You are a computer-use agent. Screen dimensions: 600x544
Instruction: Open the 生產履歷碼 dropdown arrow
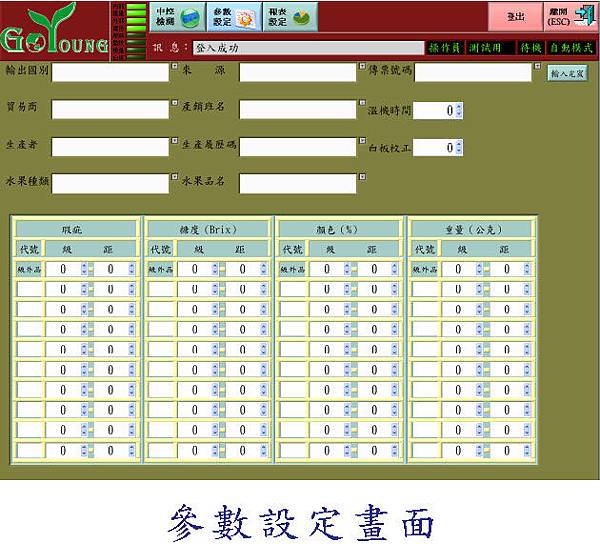(362, 140)
